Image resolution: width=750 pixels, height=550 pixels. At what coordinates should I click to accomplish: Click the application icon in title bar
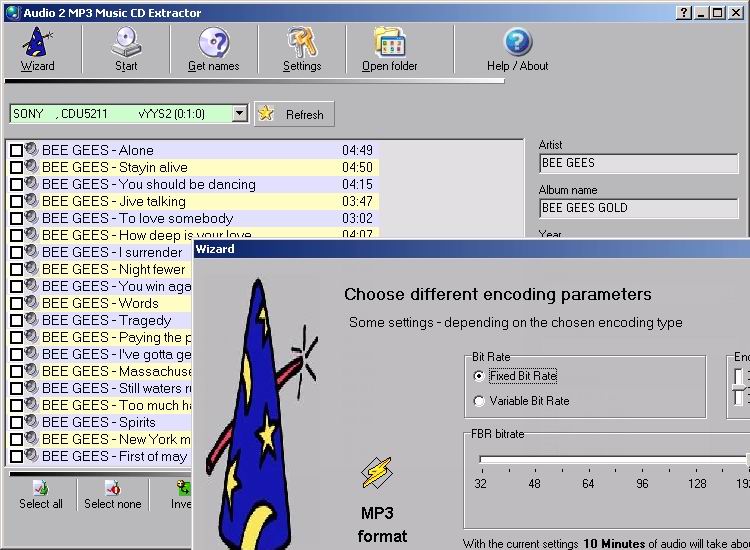point(12,12)
